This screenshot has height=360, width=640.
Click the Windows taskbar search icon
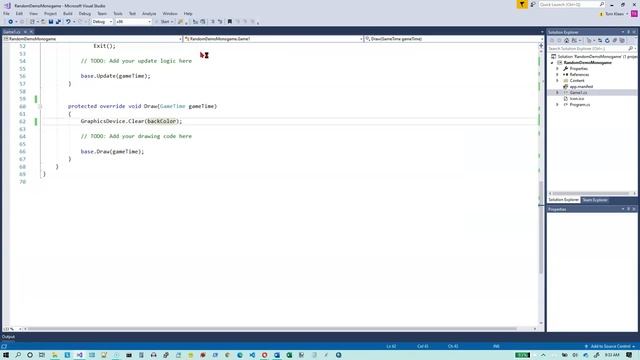(x=18, y=355)
